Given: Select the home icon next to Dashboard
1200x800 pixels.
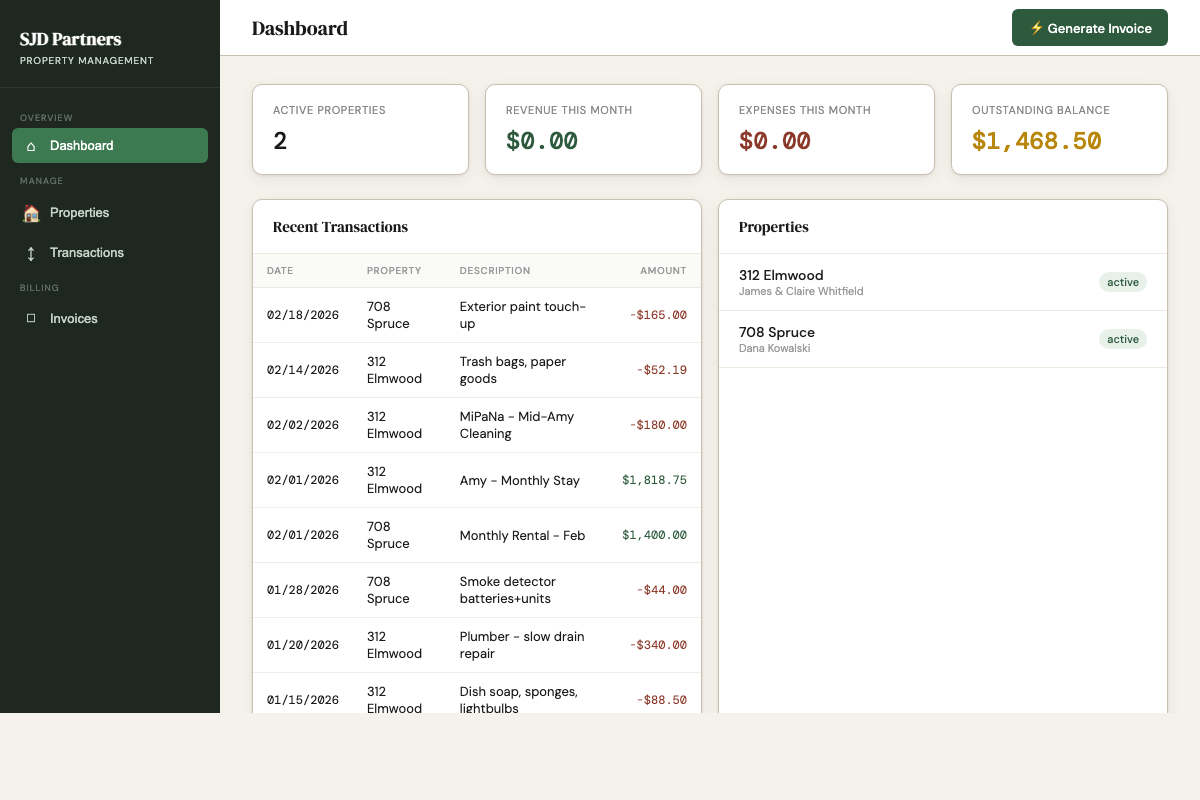Looking at the screenshot, I should point(33,145).
